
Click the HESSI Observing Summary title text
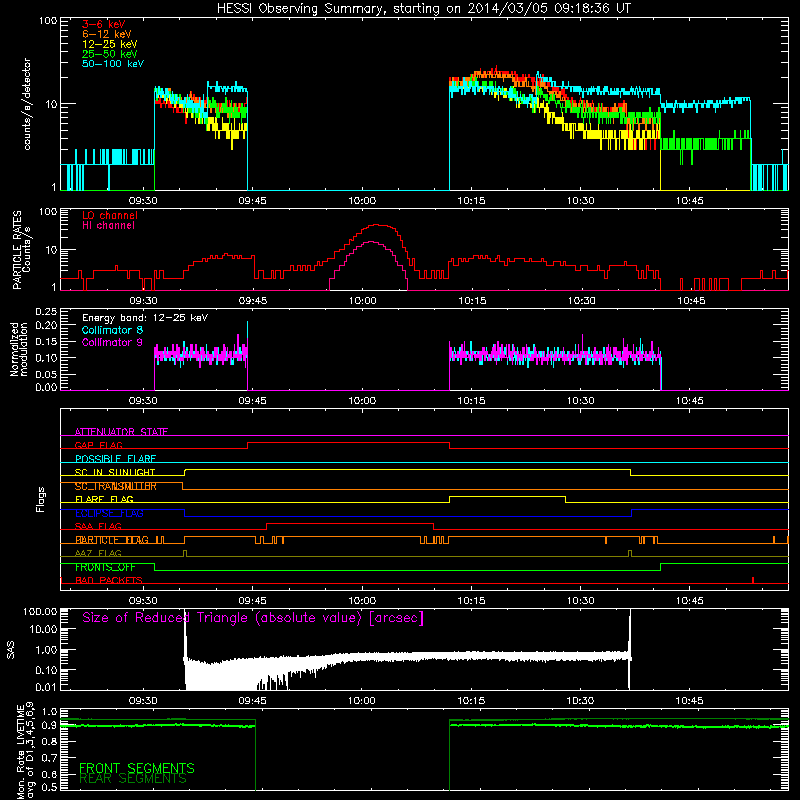point(423,9)
